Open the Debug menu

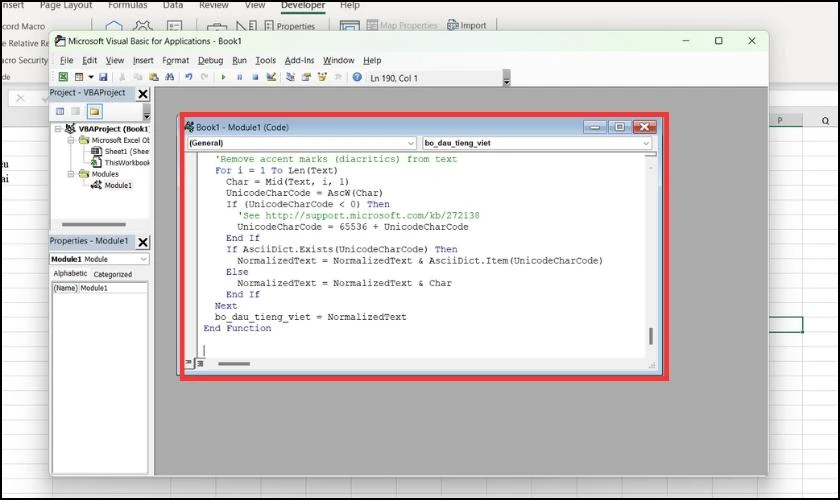click(x=211, y=61)
